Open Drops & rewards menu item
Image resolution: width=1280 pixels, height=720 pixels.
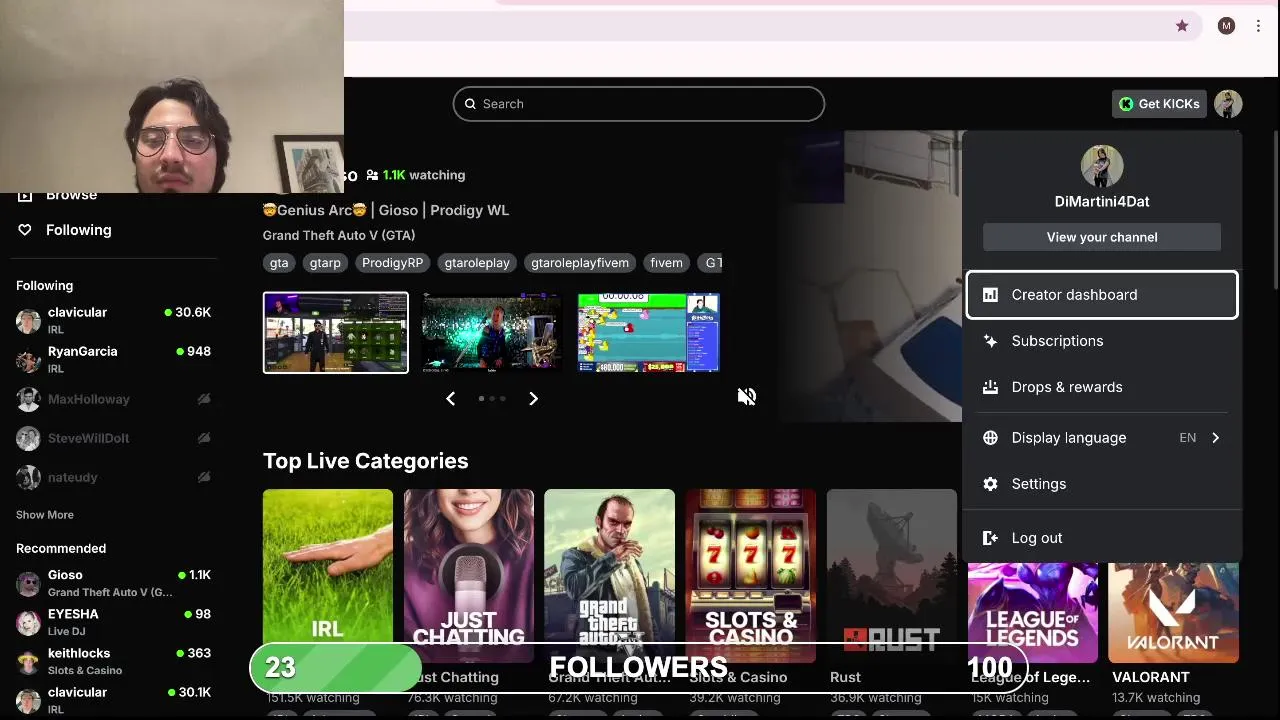tap(1102, 387)
